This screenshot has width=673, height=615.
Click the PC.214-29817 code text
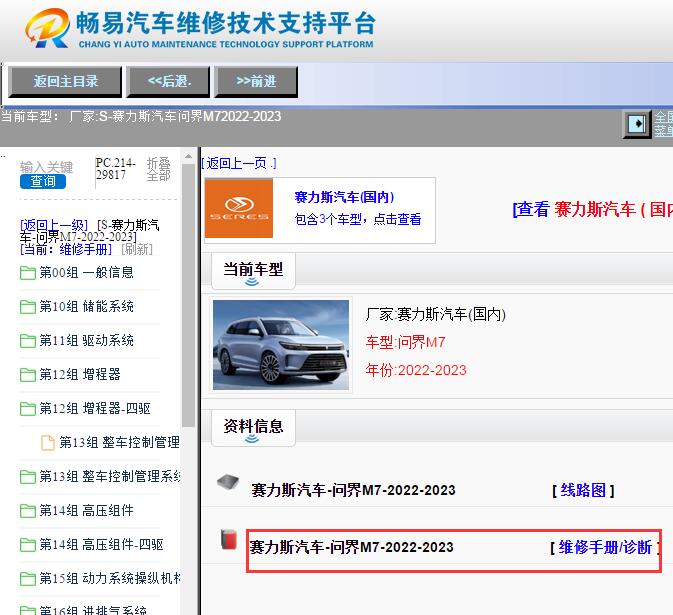click(115, 169)
